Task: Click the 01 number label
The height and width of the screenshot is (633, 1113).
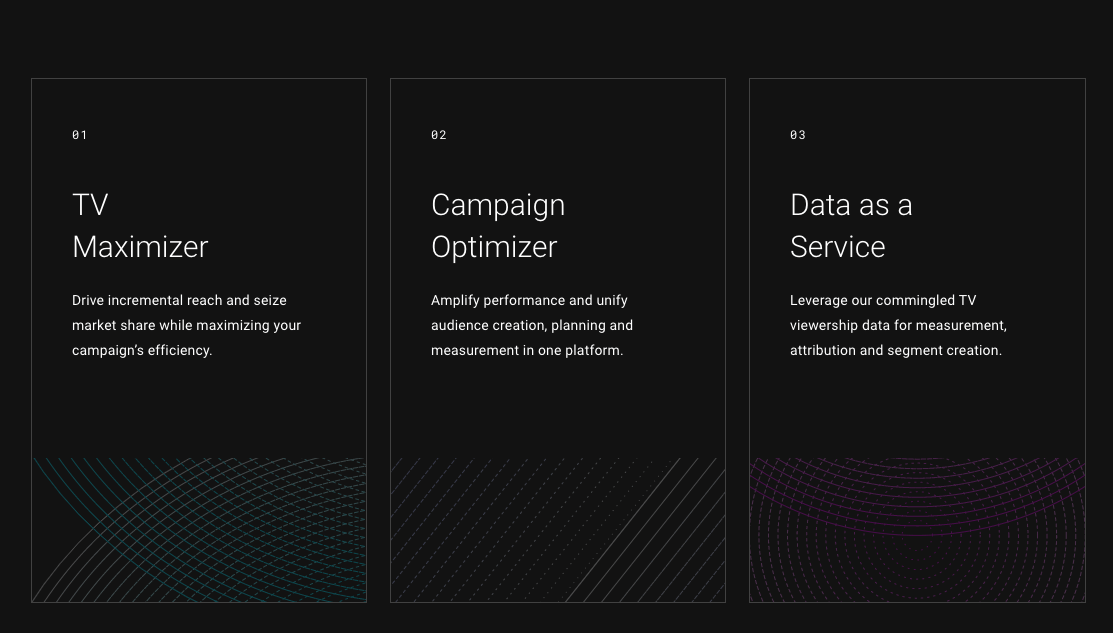Action: (80, 135)
